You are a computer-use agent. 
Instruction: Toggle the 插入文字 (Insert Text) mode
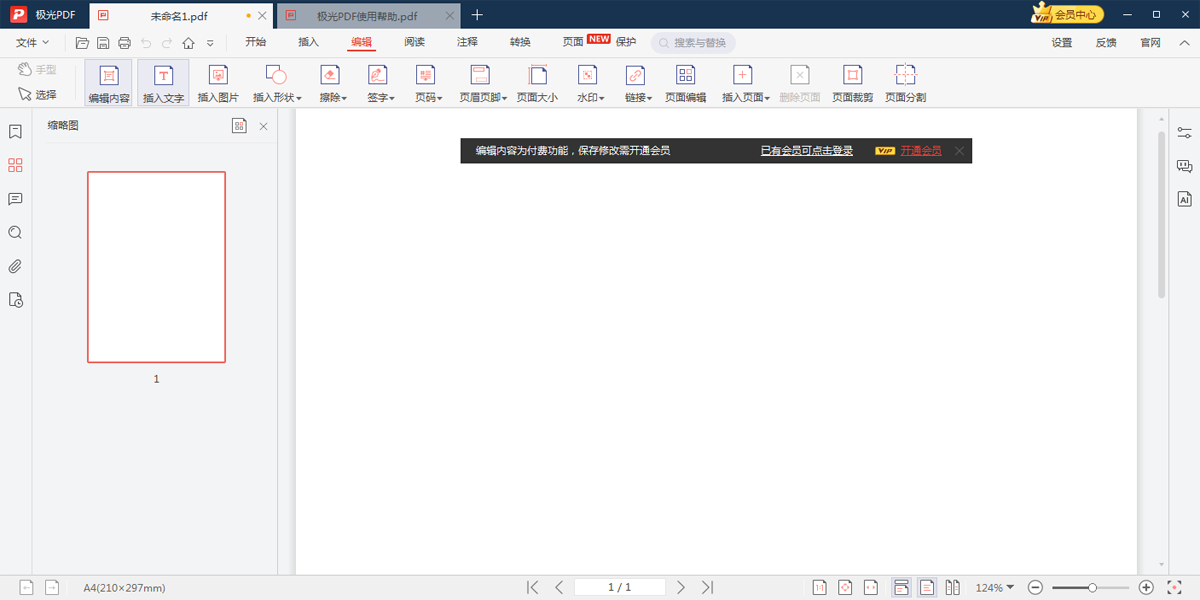coord(163,83)
